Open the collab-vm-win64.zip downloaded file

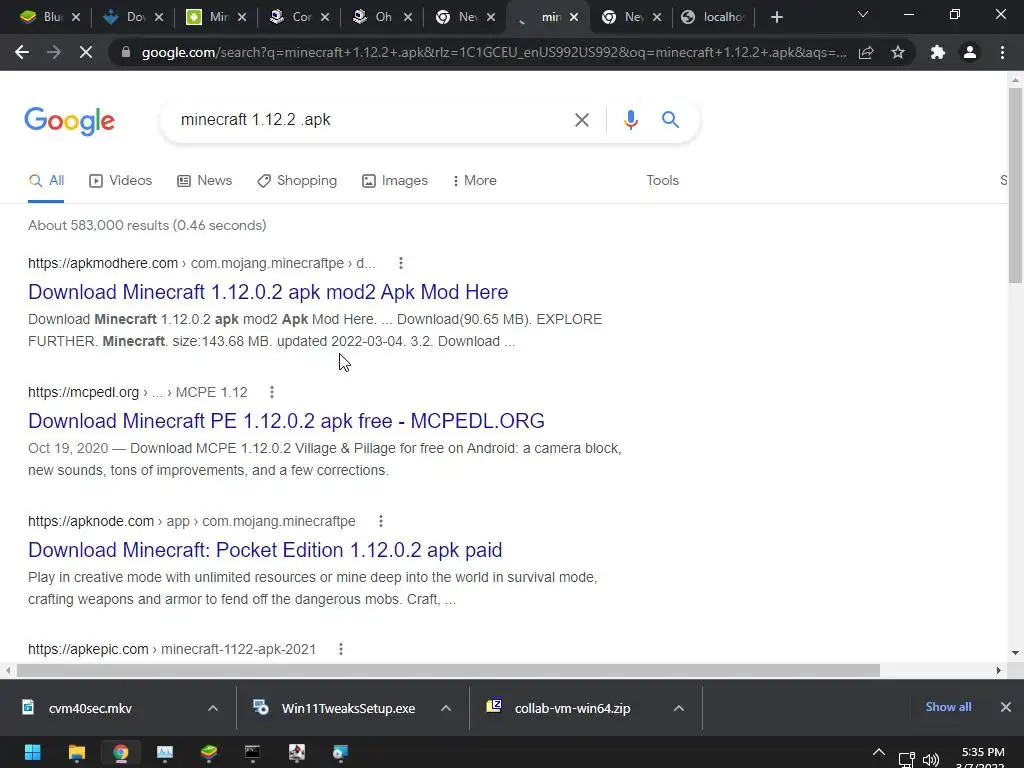pos(572,709)
